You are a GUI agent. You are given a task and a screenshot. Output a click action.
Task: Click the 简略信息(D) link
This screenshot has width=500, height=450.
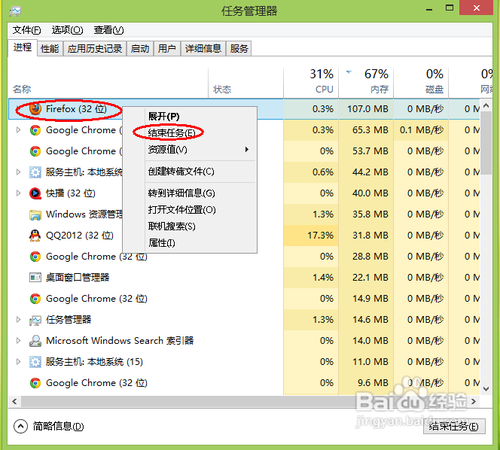point(58,426)
